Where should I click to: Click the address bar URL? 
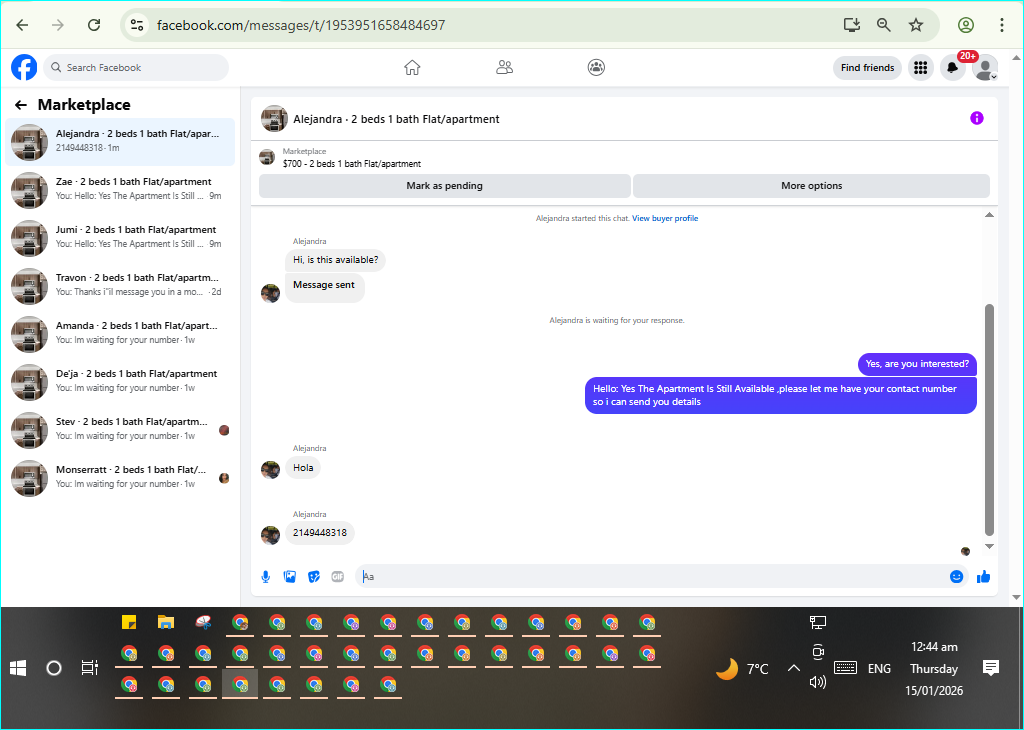pyautogui.click(x=301, y=25)
